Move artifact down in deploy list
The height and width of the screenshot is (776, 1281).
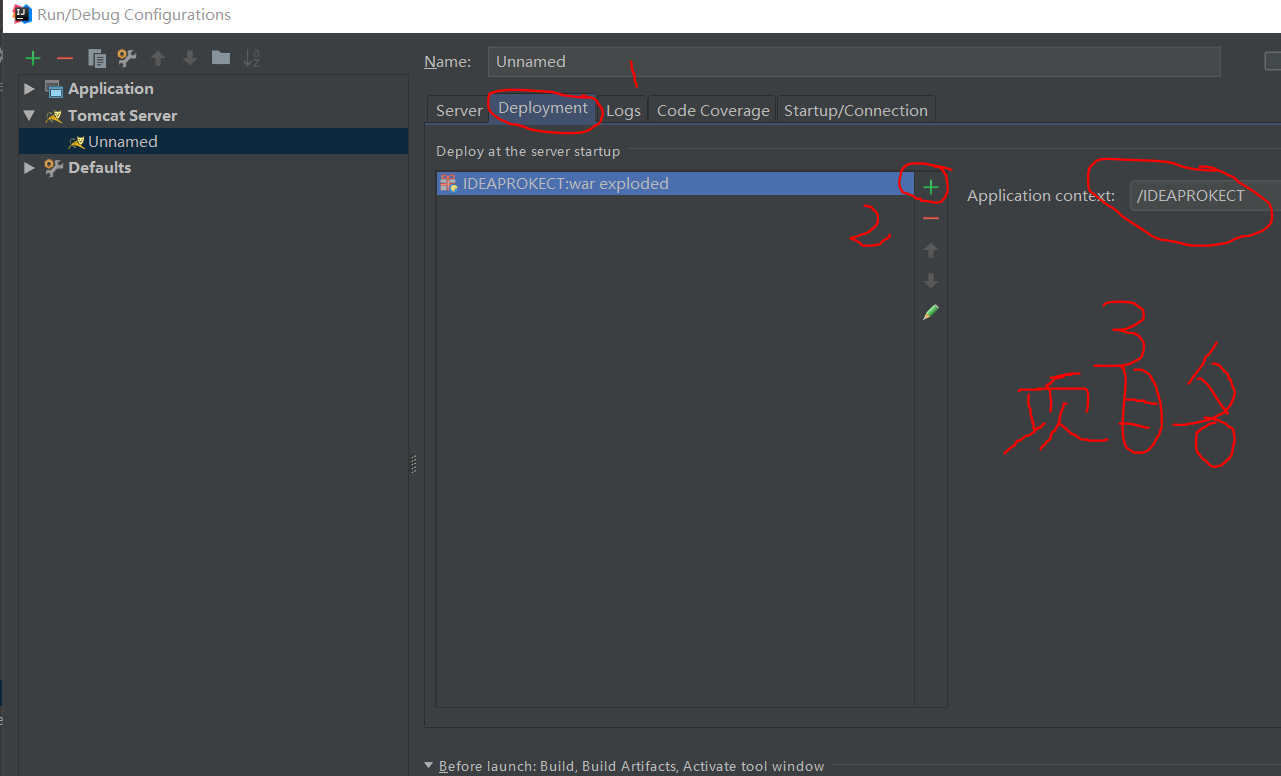point(931,281)
